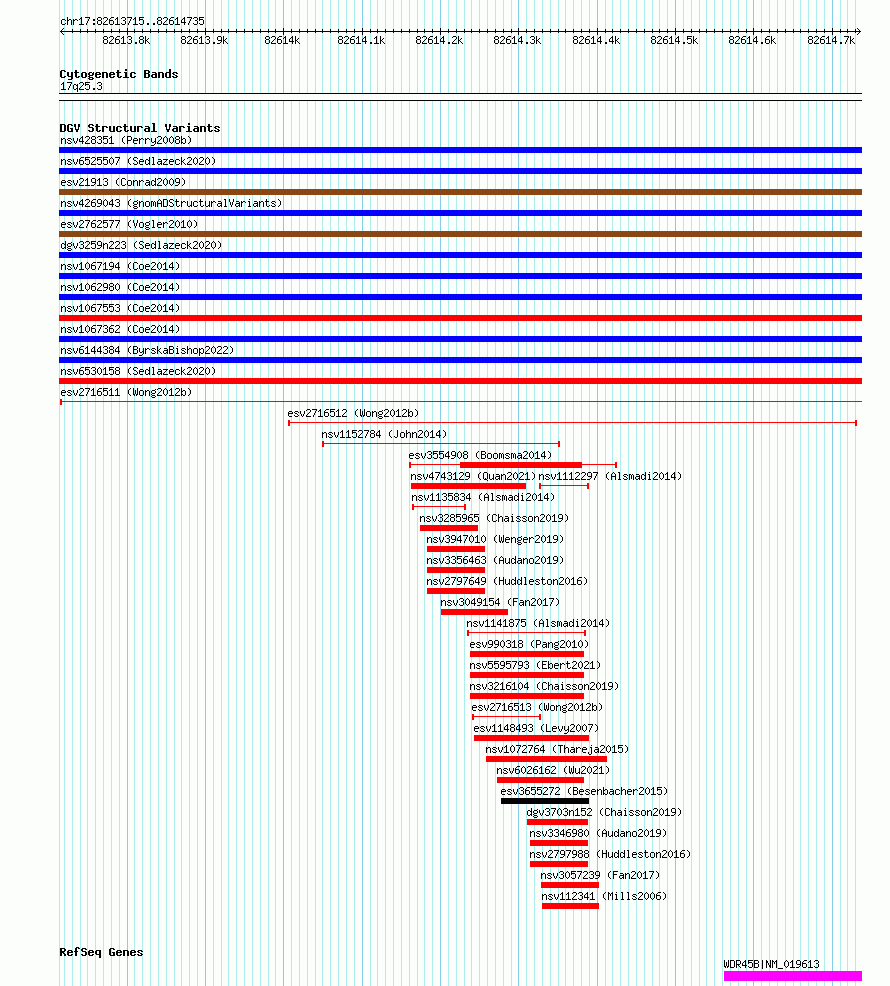This screenshot has width=890, height=986.
Task: Click the nsv428351 (Perry2008b) variant label
Action: point(126,140)
